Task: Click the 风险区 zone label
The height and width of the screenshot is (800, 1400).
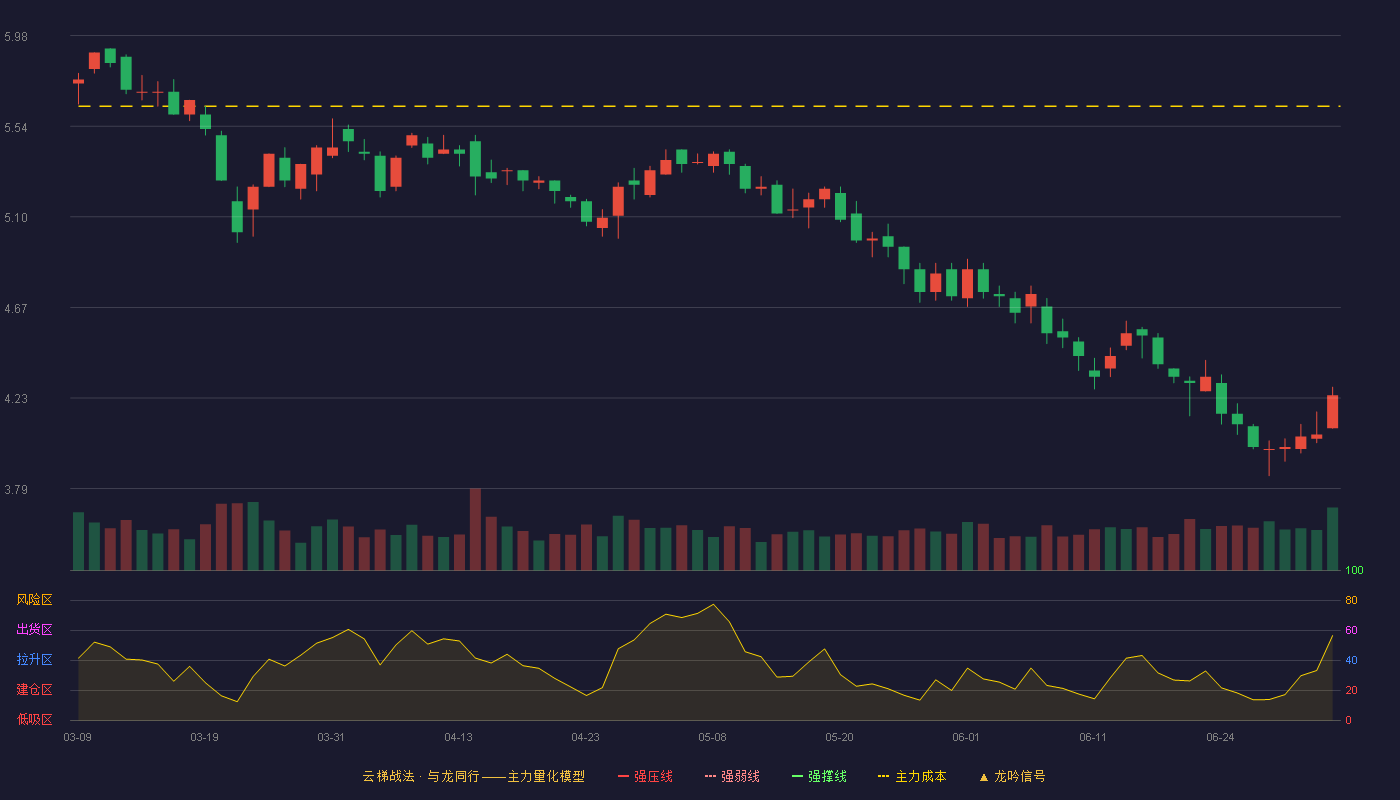Action: click(34, 600)
